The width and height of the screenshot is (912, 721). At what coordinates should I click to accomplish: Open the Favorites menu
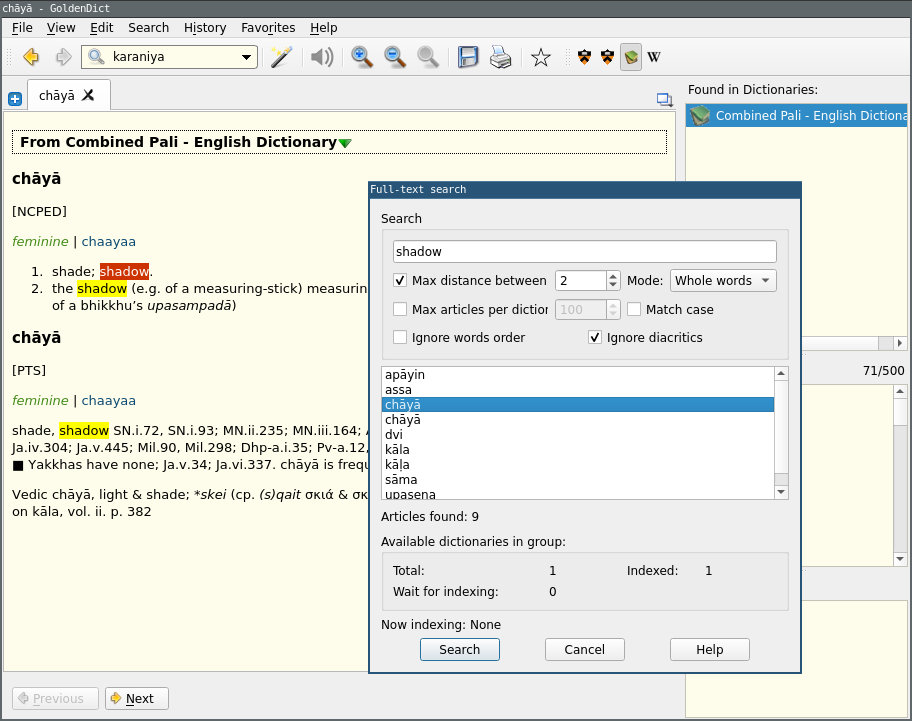(268, 27)
